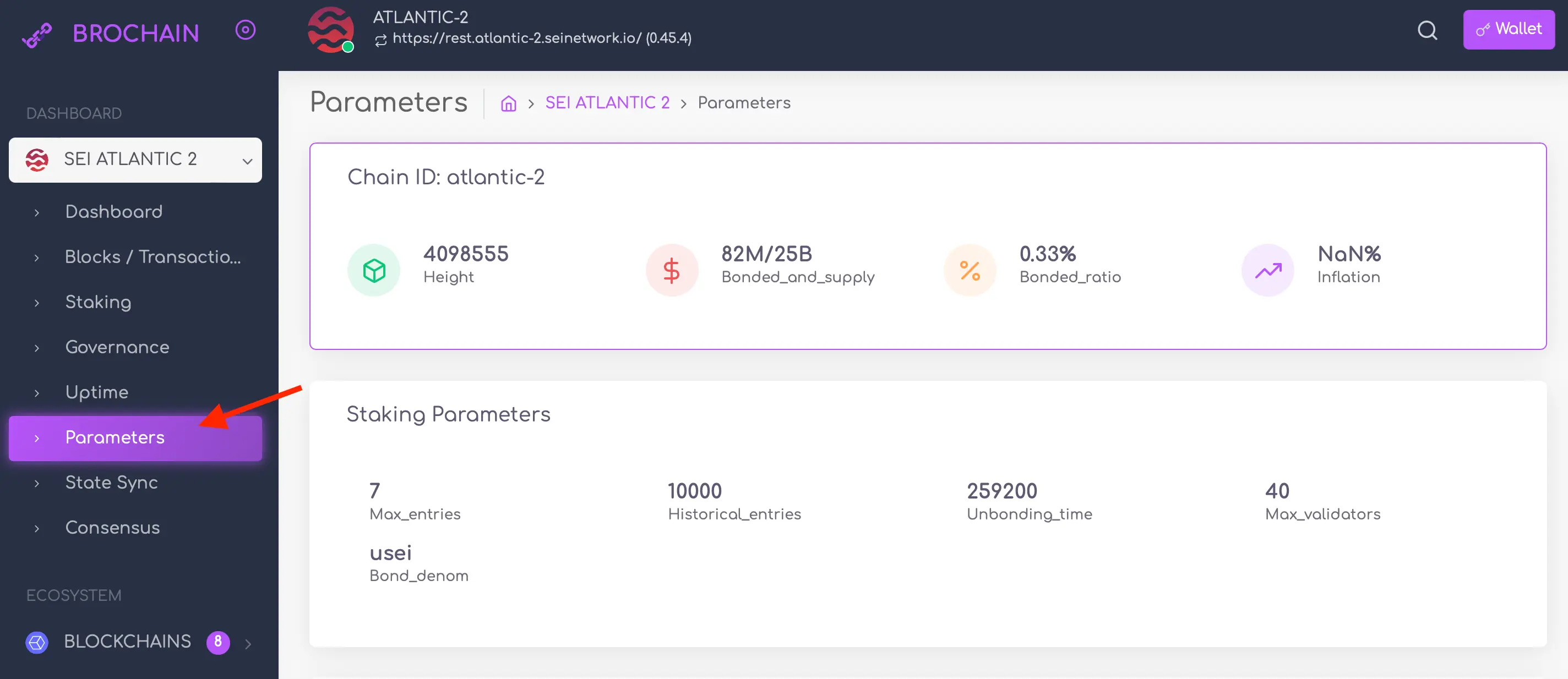Click the home icon in the breadcrumb
This screenshot has width=1568, height=679.
point(508,103)
